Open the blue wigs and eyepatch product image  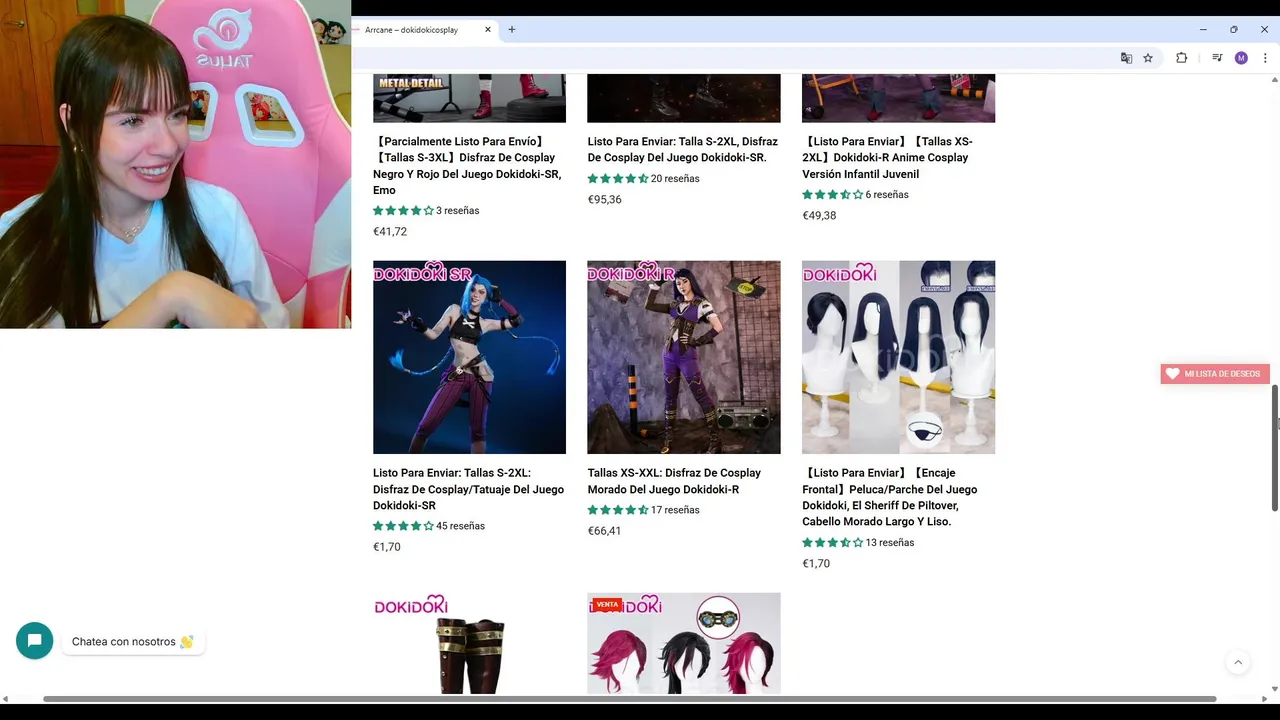pos(898,357)
